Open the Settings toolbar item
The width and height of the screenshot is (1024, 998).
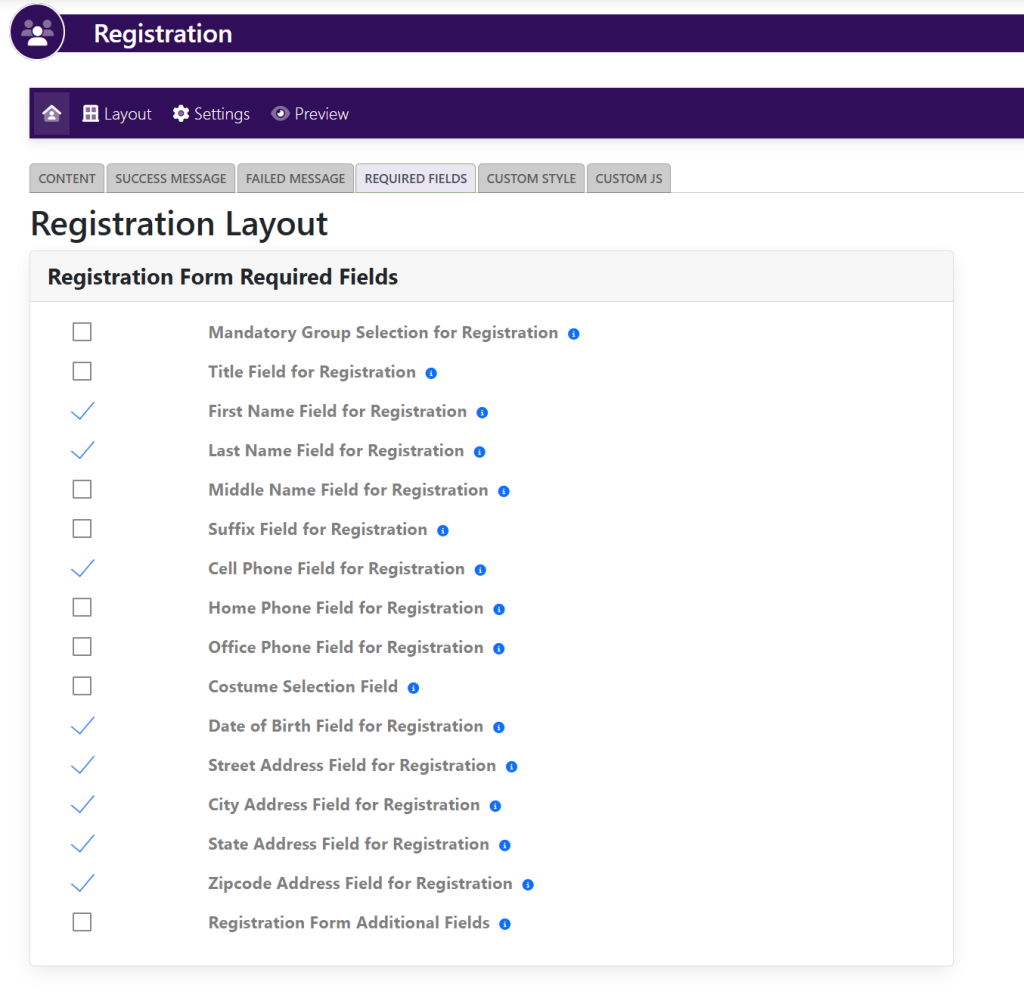tap(211, 114)
